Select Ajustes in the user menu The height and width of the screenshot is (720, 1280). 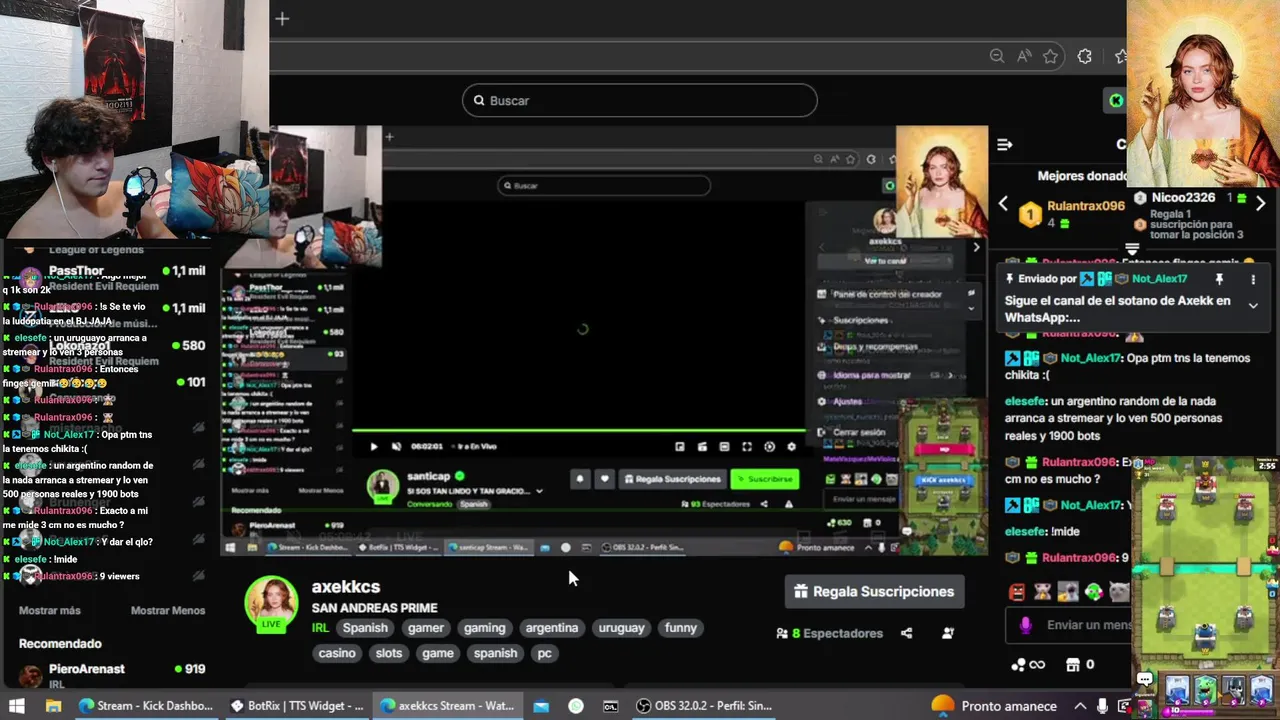click(847, 401)
